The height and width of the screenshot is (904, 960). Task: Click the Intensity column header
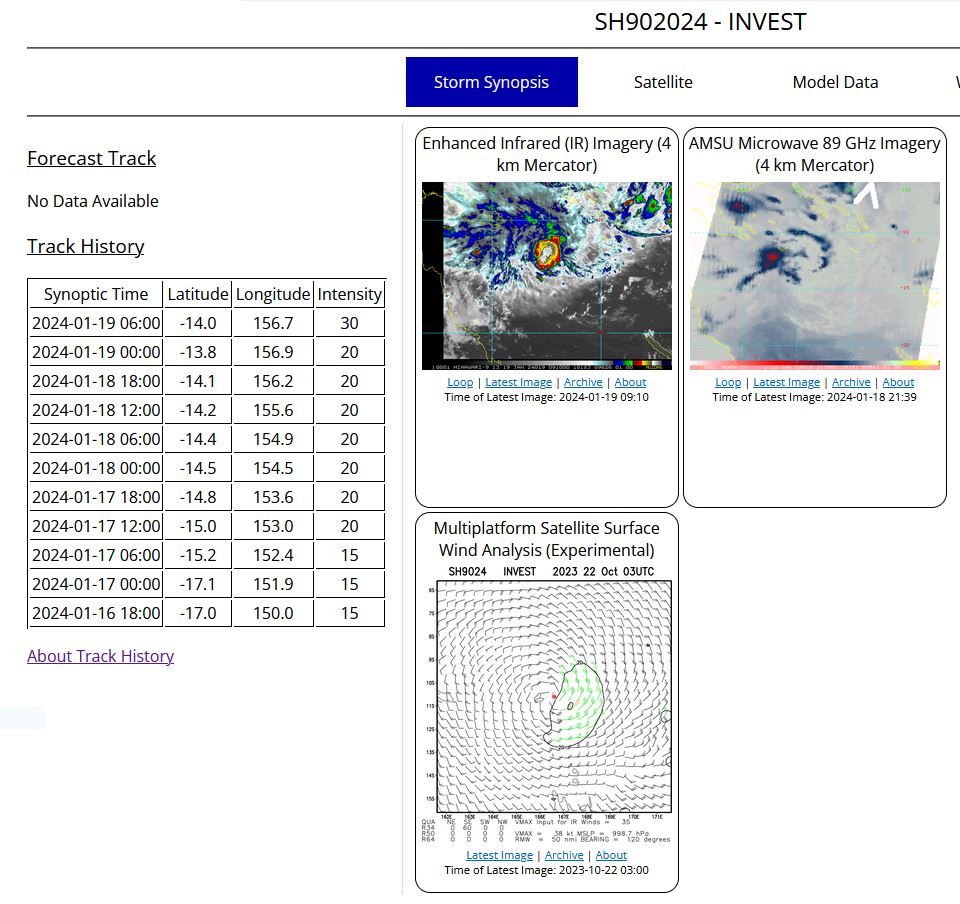pos(350,294)
